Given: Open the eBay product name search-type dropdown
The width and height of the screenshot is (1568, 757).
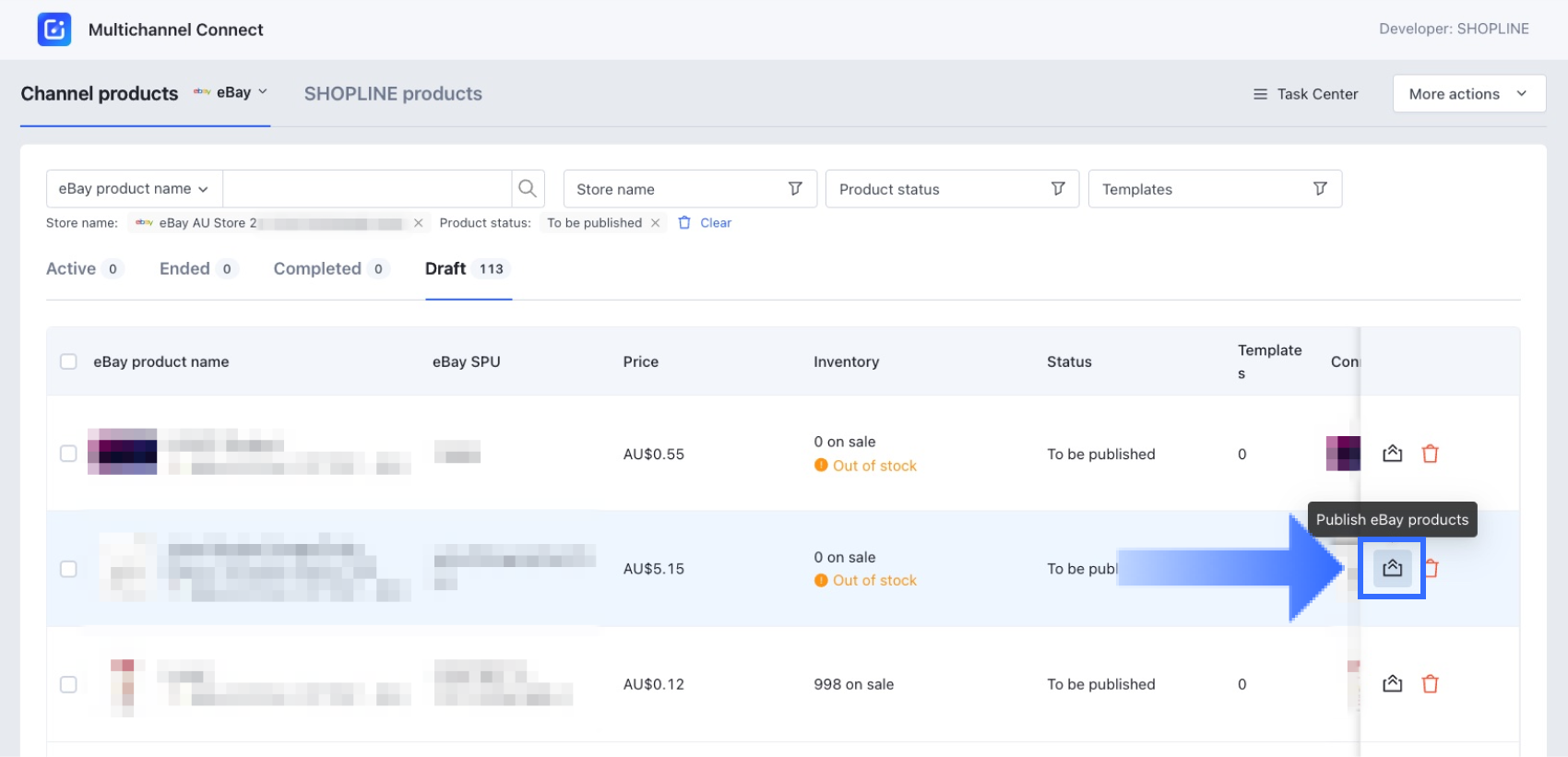Looking at the screenshot, I should coord(134,189).
